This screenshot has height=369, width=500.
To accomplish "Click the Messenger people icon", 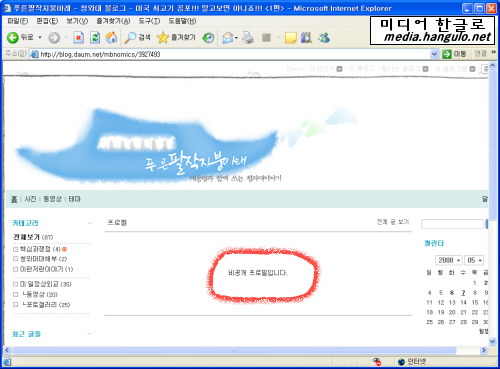I will point(324,38).
